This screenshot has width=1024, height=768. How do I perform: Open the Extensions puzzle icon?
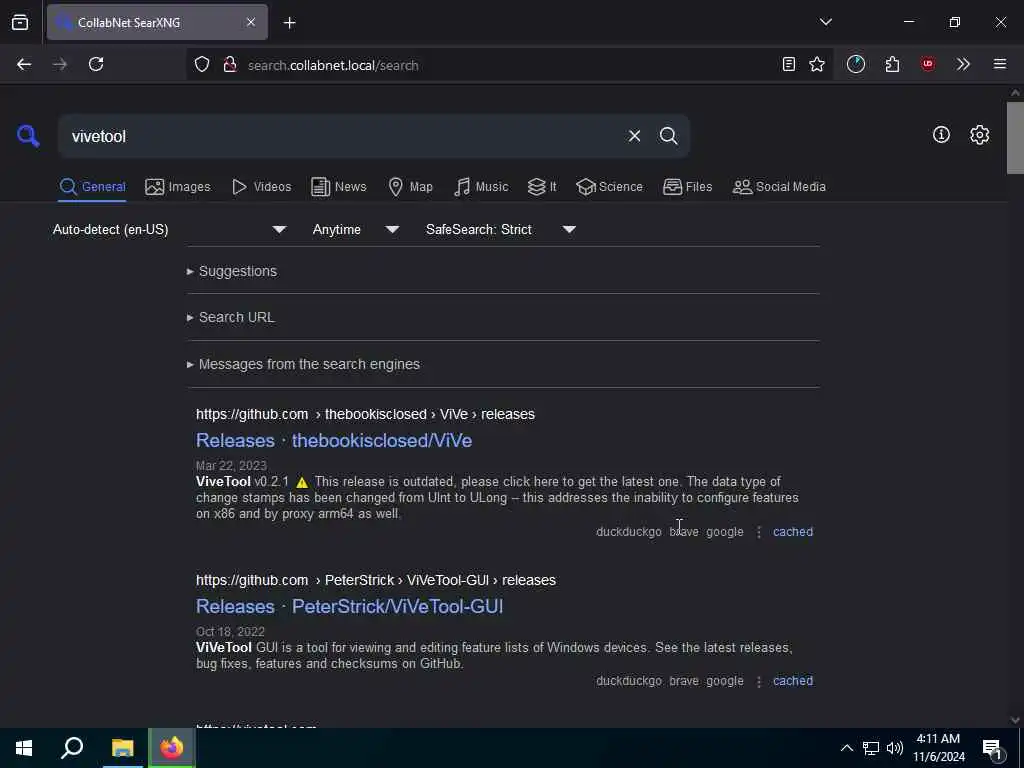[x=892, y=64]
